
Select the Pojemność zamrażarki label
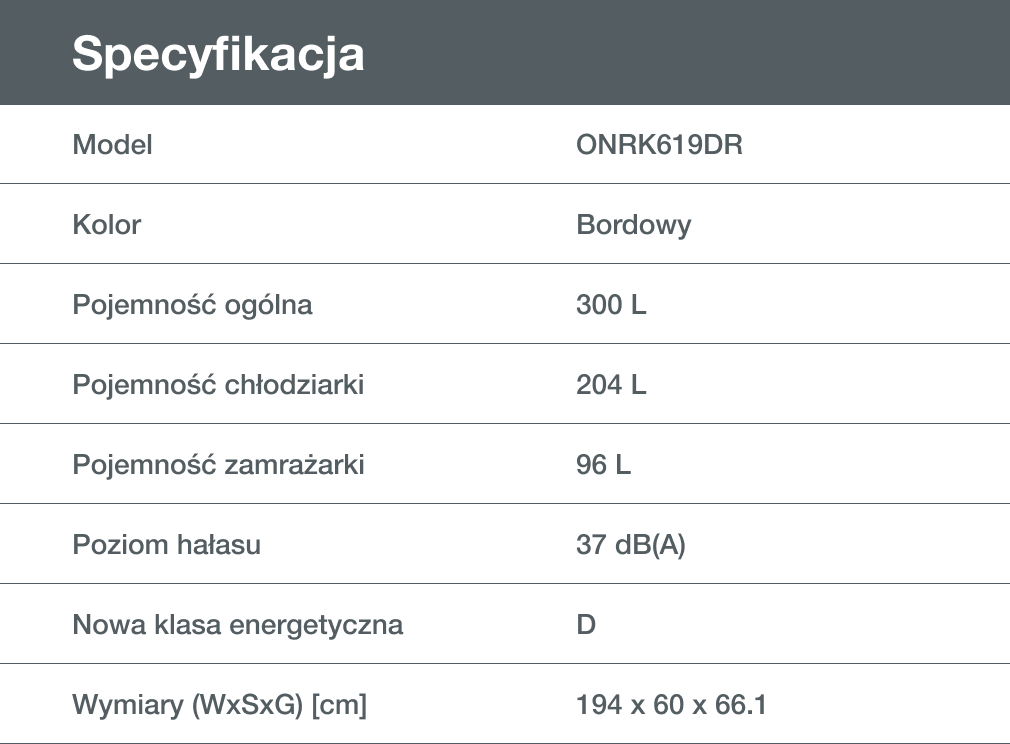218,465
